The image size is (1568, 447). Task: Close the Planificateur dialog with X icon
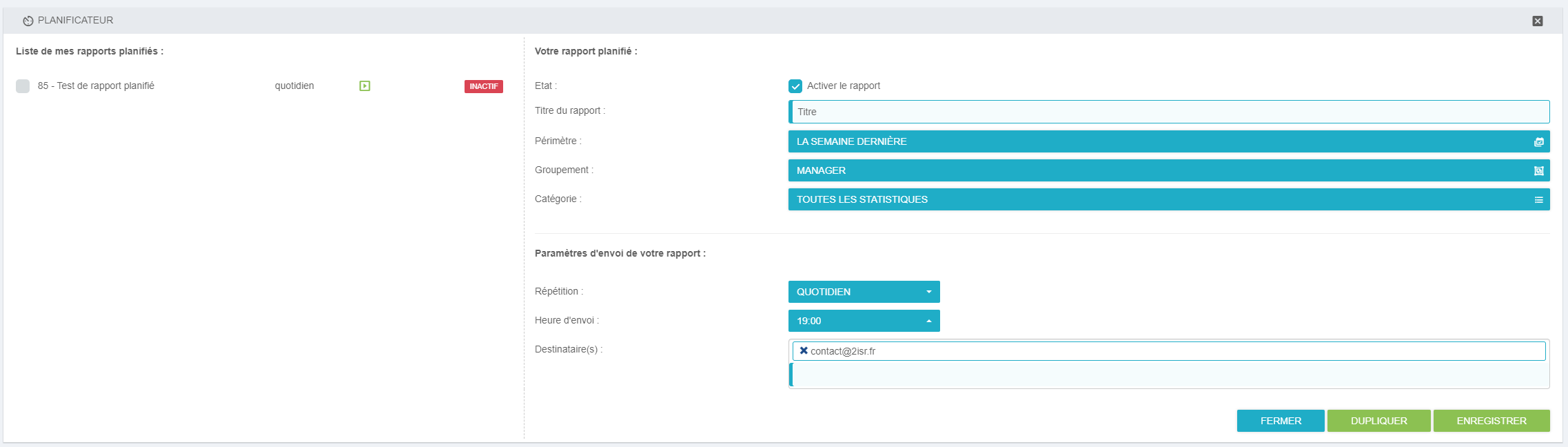point(1537,21)
